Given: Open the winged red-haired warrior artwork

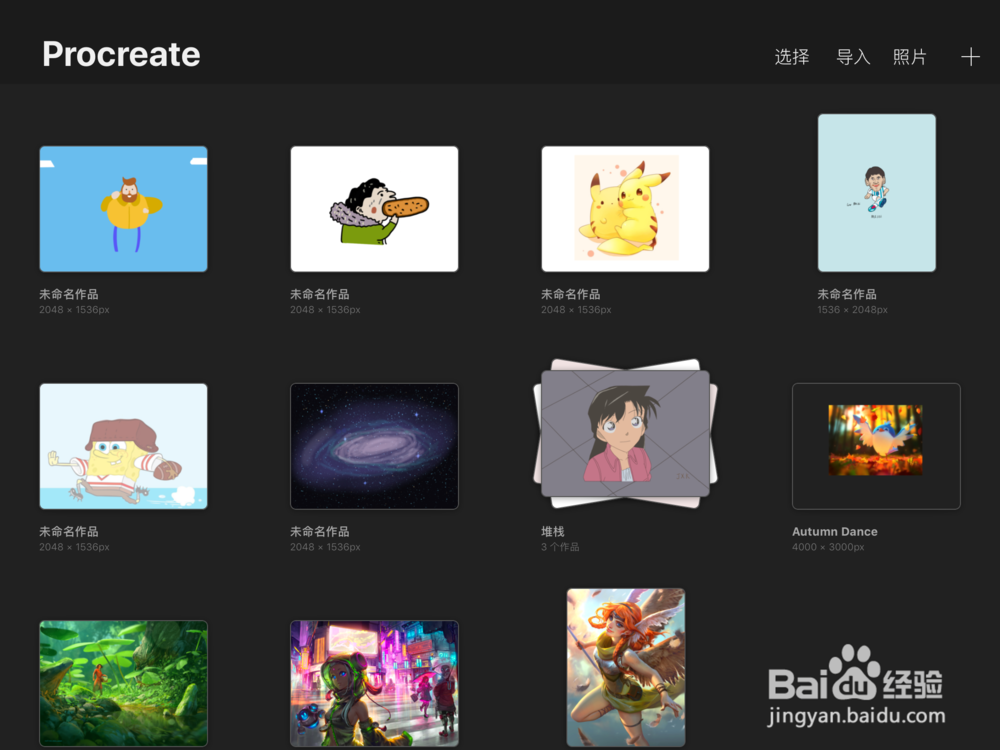Looking at the screenshot, I should coord(626,668).
